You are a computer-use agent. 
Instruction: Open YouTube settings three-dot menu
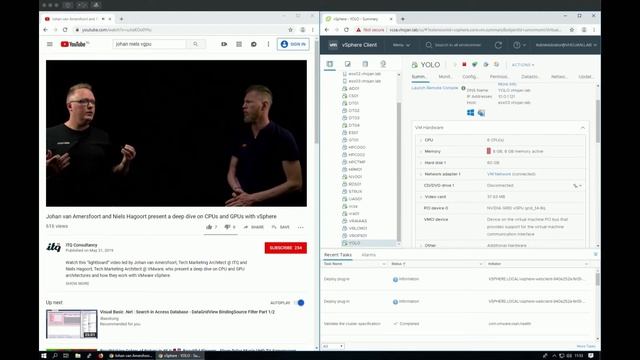pyautogui.click(x=268, y=44)
